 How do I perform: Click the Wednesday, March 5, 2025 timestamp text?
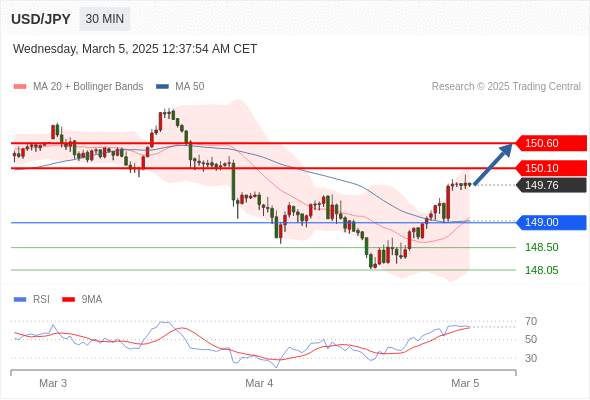(x=135, y=49)
